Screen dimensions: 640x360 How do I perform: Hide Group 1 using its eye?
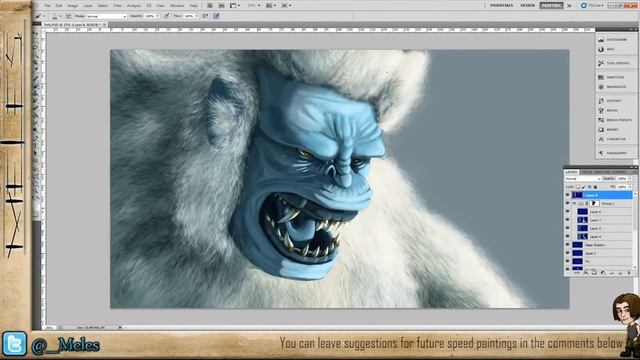click(x=568, y=203)
